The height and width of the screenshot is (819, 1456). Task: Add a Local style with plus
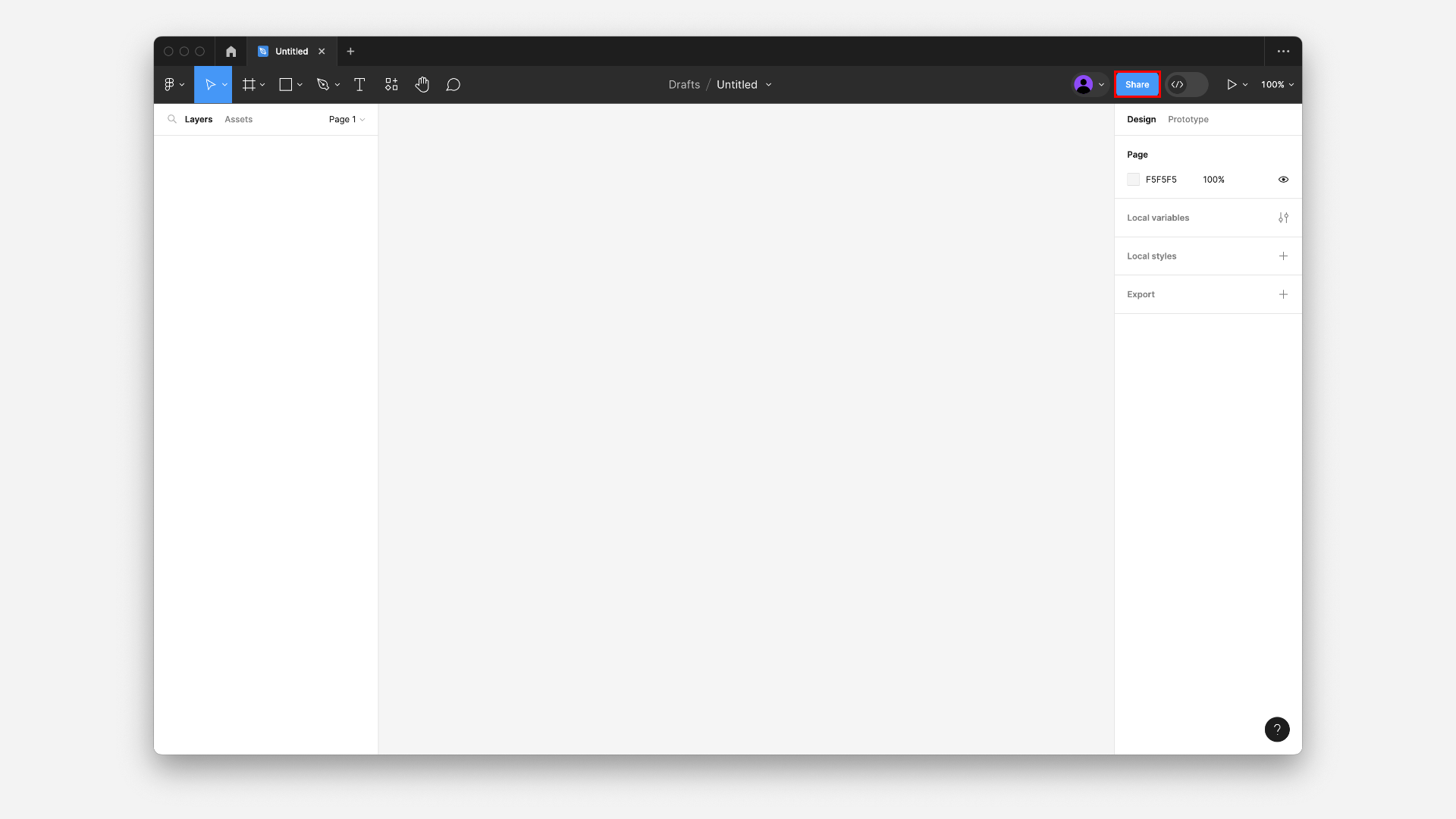pyautogui.click(x=1283, y=256)
